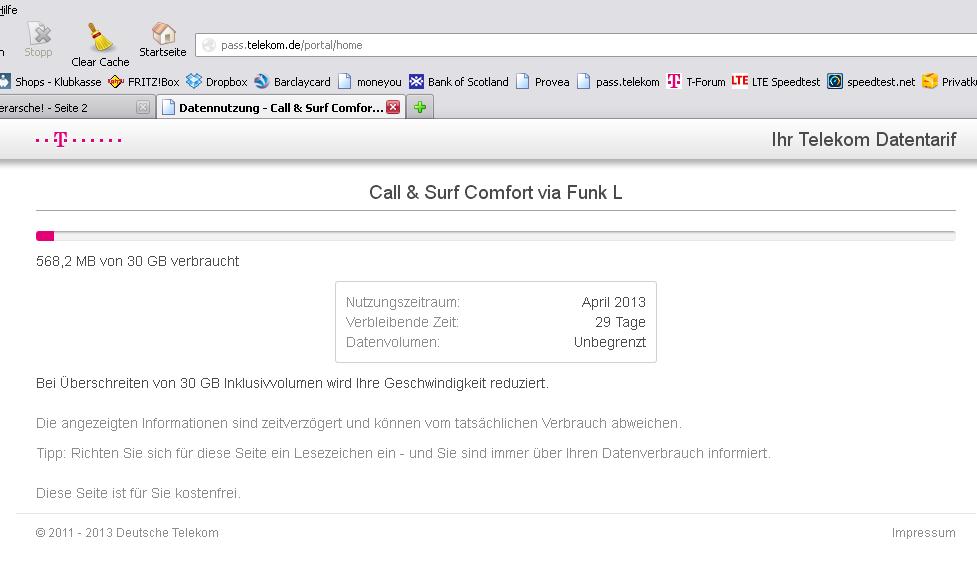The image size is (977, 562).
Task: Click the address bar URL field
Action: coord(586,45)
